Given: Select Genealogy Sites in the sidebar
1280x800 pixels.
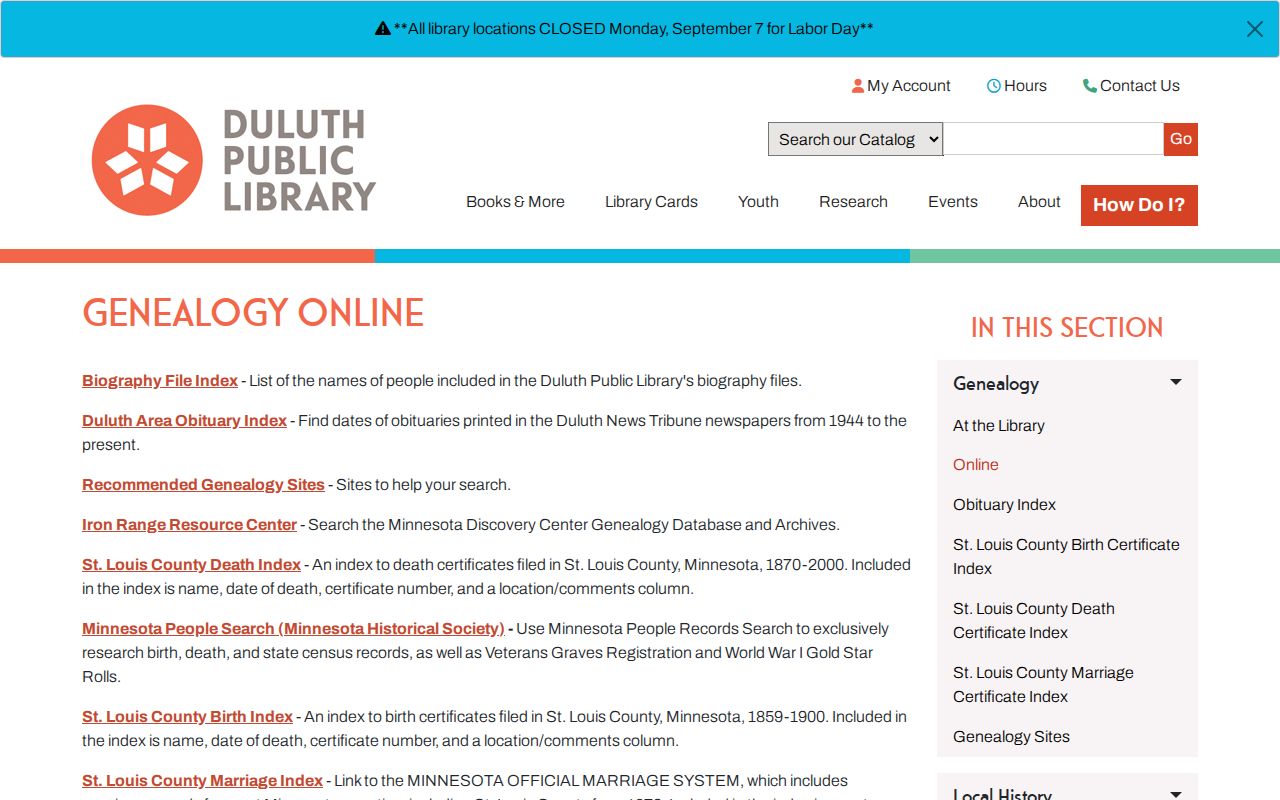Looking at the screenshot, I should point(1011,737).
